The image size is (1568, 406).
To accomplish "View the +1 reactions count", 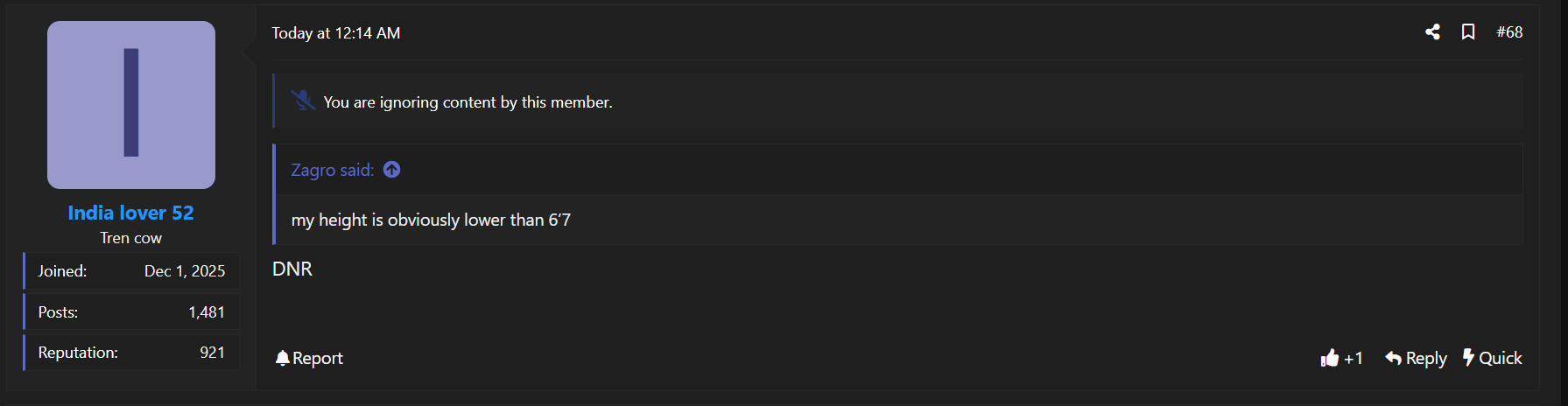I will [1354, 359].
